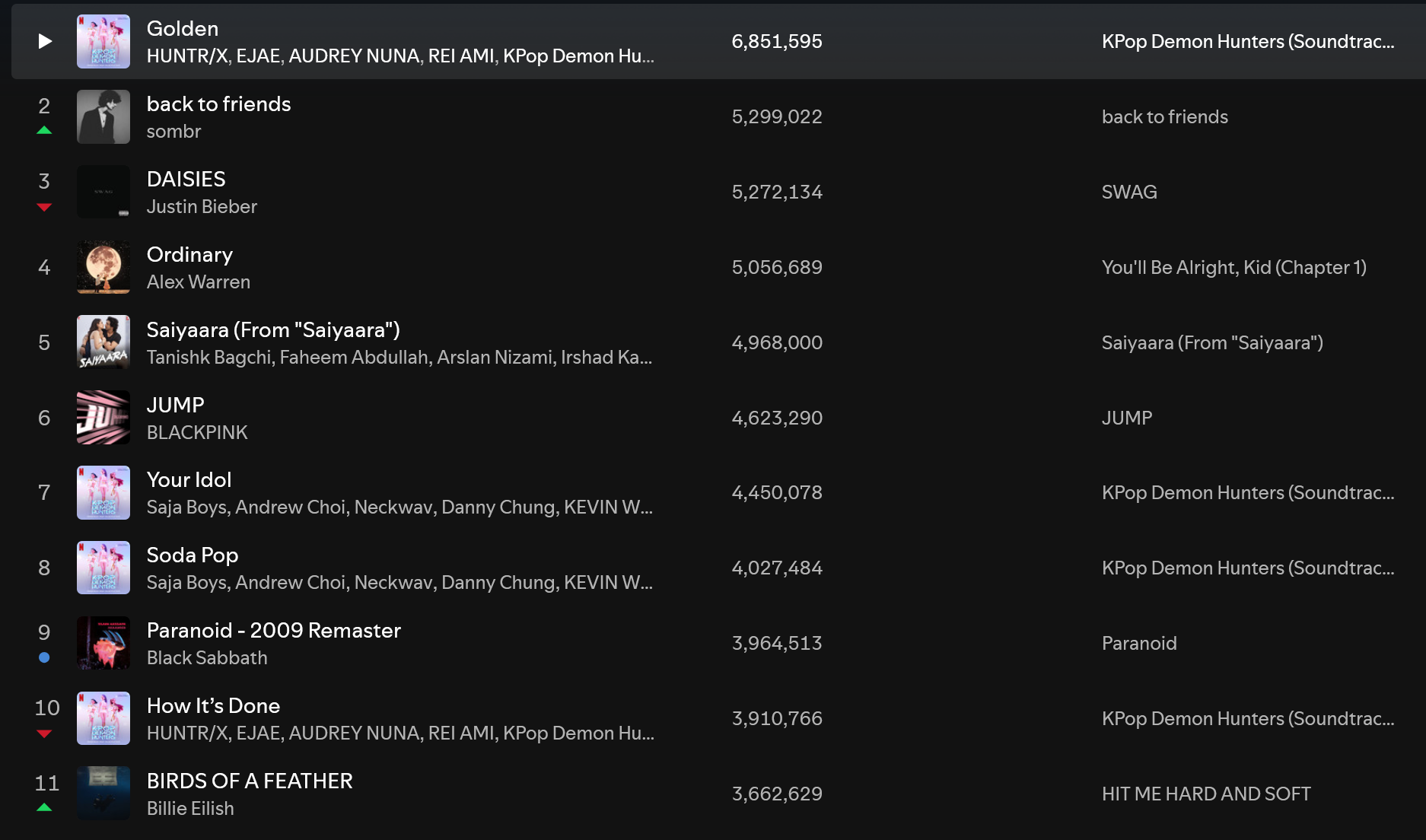
Task: Open the Golden track title
Action: [183, 28]
